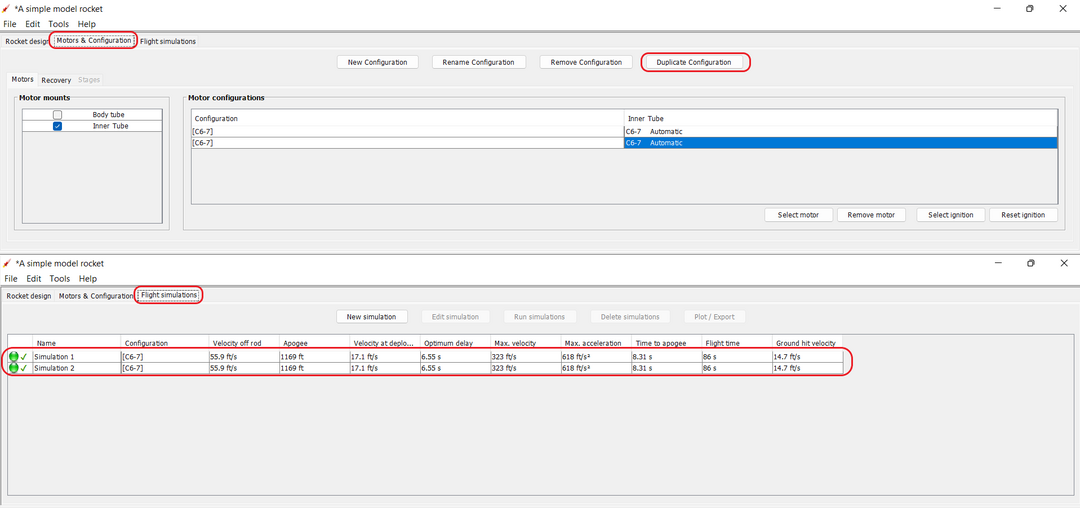Create a New Configuration
This screenshot has height=508, width=1080.
pyautogui.click(x=377, y=62)
